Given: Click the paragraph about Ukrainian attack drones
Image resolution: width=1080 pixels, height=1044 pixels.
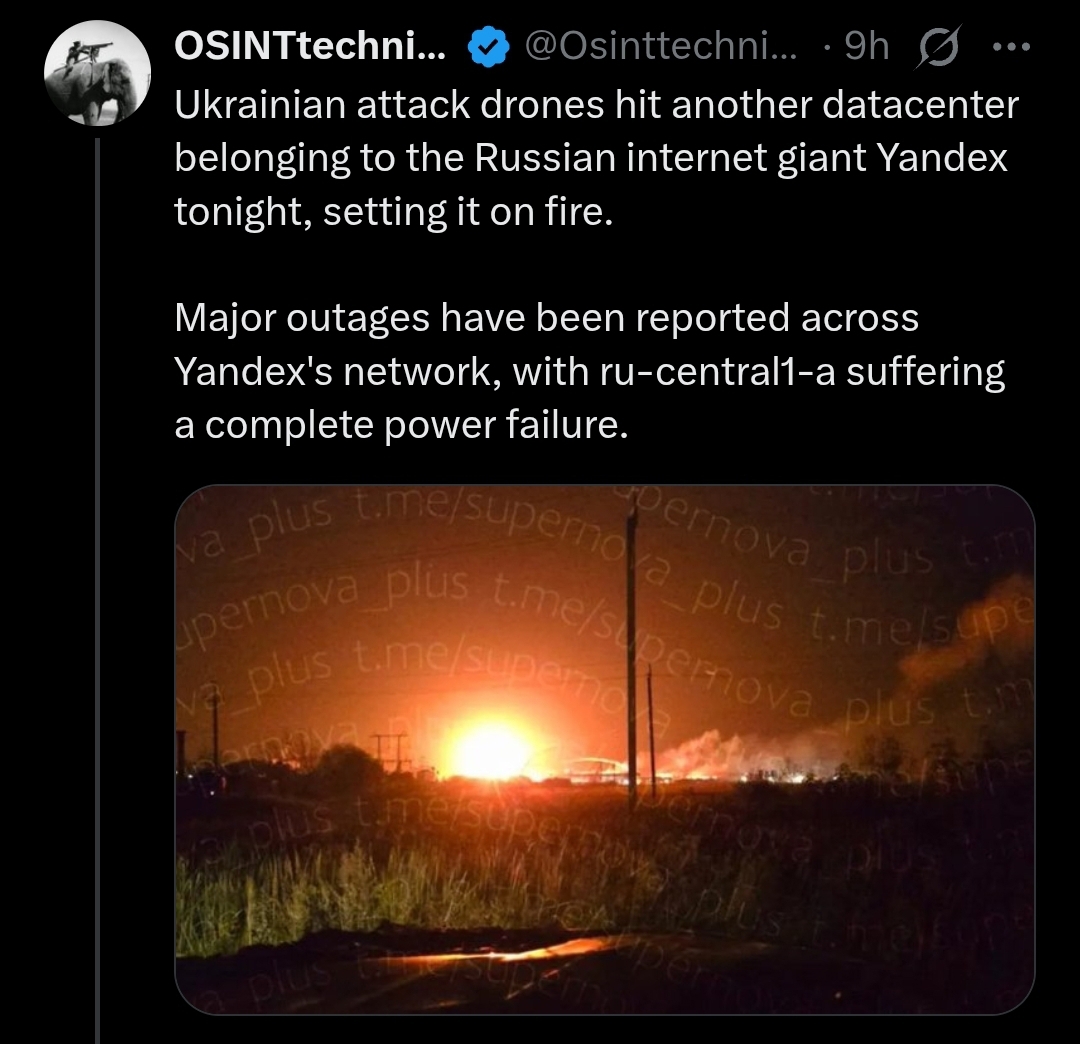Looking at the screenshot, I should click(596, 158).
